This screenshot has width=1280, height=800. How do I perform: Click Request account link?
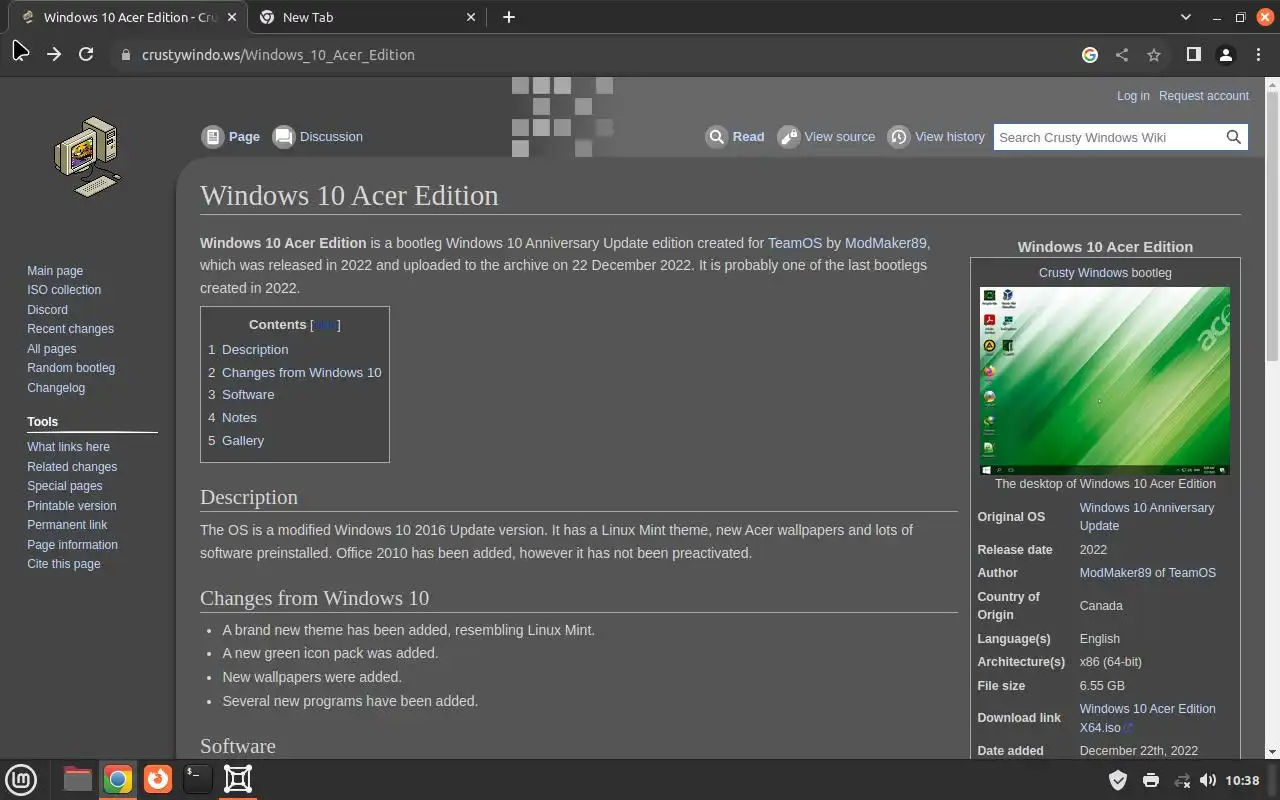click(1204, 96)
